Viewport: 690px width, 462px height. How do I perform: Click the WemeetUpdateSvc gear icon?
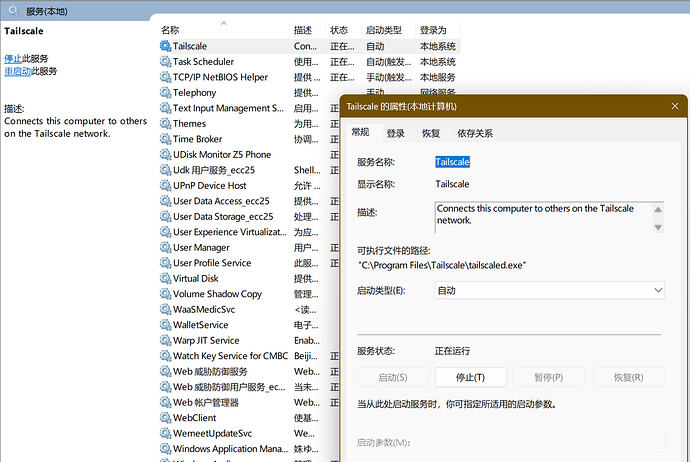pos(165,433)
